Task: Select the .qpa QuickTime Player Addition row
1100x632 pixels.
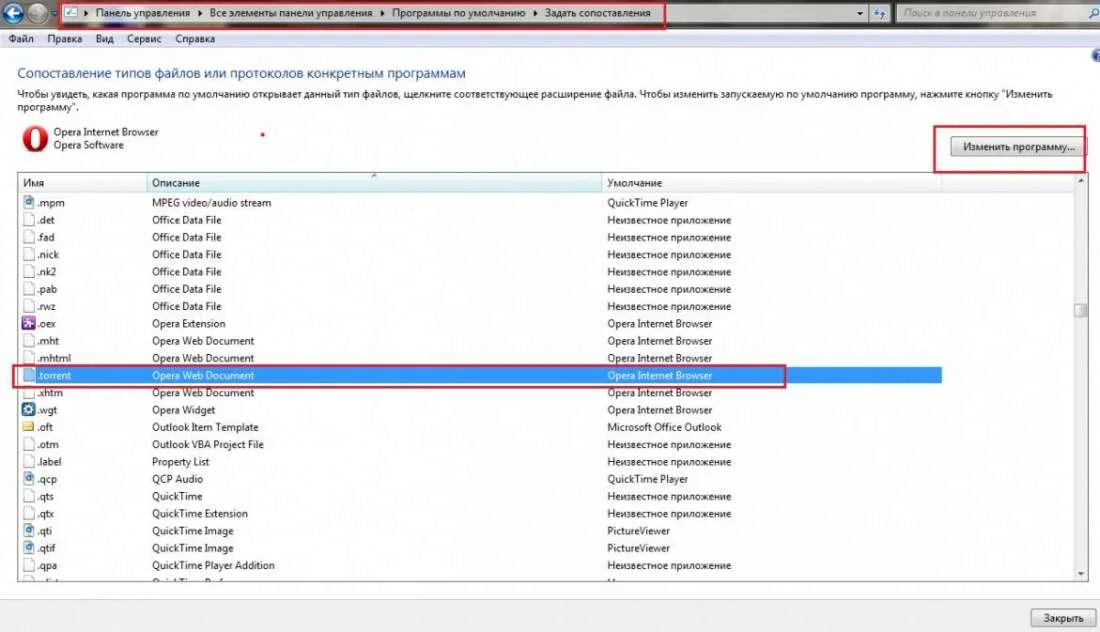Action: pyautogui.click(x=480, y=565)
